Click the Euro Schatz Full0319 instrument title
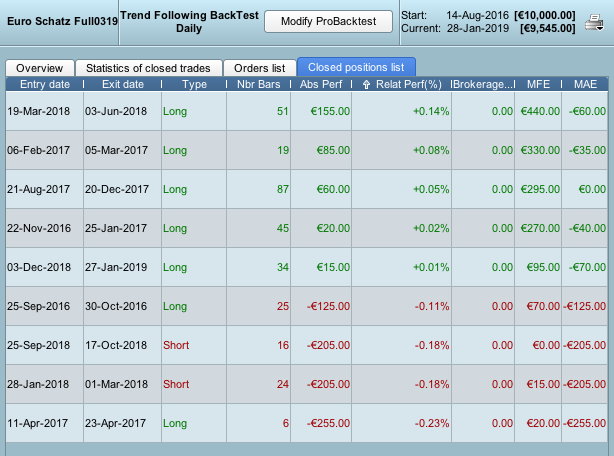614x456 pixels. pos(62,21)
